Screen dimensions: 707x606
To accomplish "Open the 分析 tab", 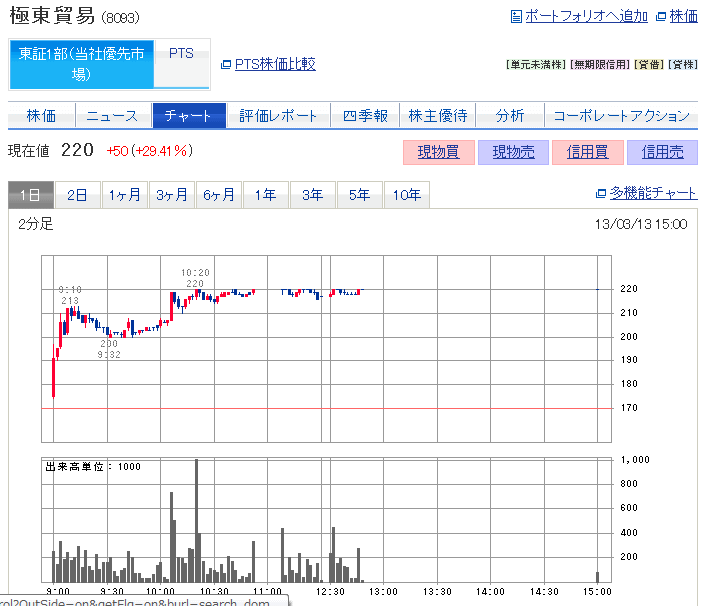I will (510, 116).
